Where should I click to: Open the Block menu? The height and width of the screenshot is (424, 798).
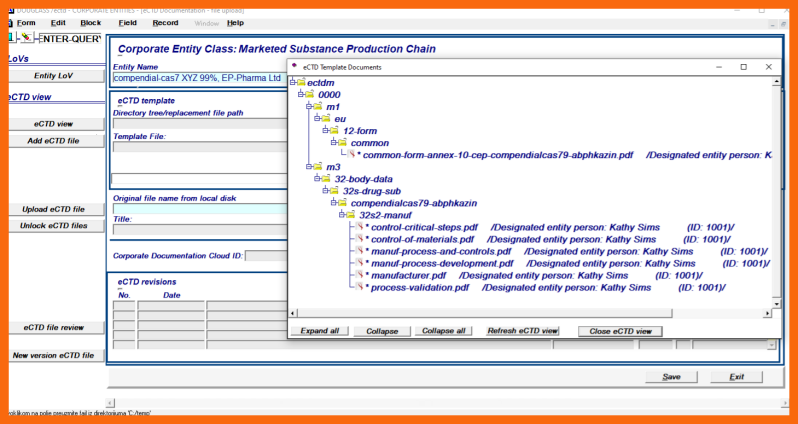click(x=90, y=22)
